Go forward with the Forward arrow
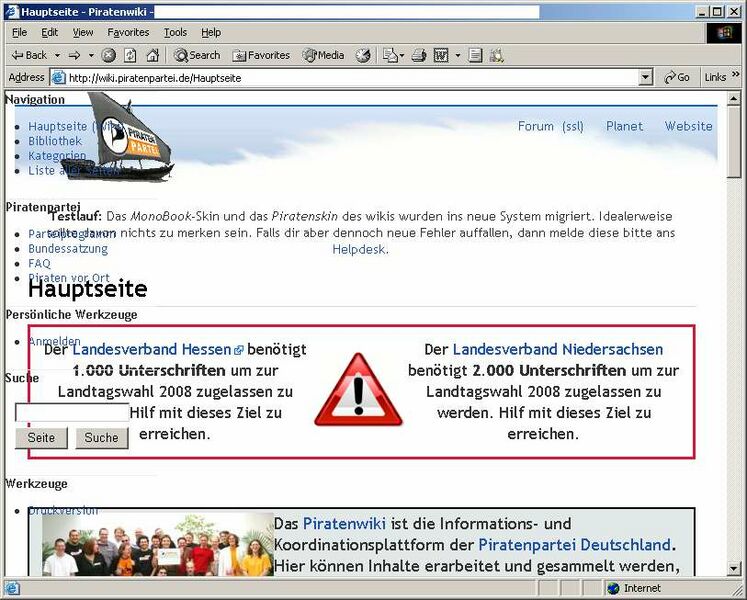Image resolution: width=747 pixels, height=600 pixels. (74, 55)
